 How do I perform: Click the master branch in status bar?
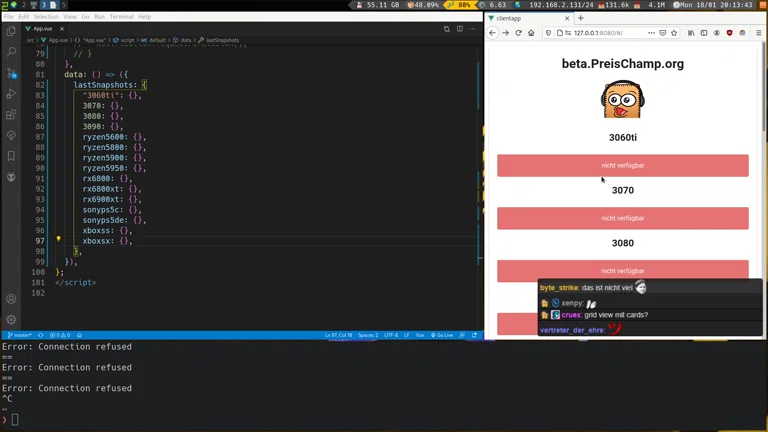[20, 336]
